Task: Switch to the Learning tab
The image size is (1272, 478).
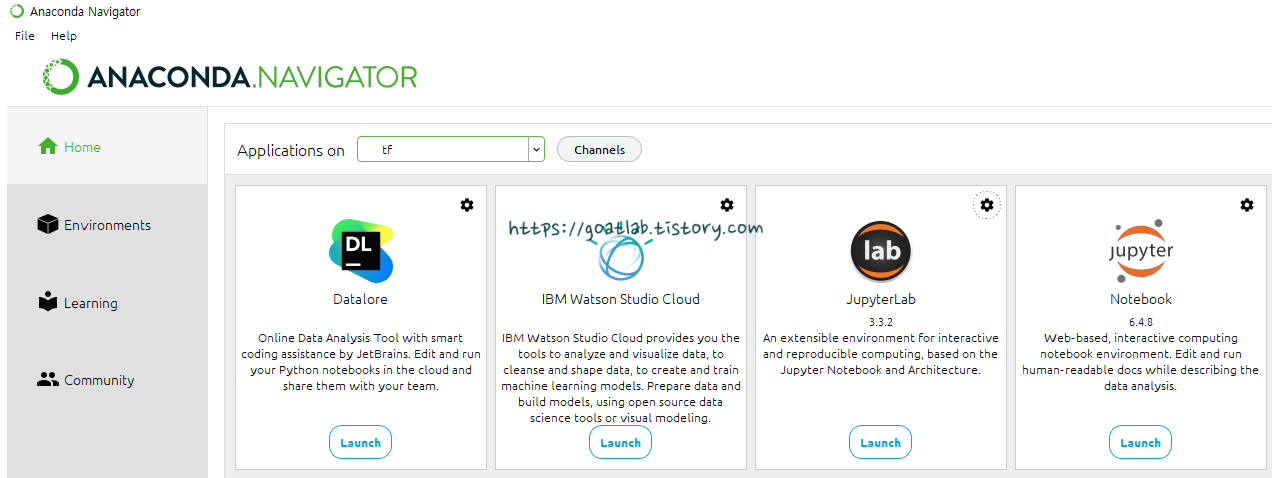Action: point(107,303)
